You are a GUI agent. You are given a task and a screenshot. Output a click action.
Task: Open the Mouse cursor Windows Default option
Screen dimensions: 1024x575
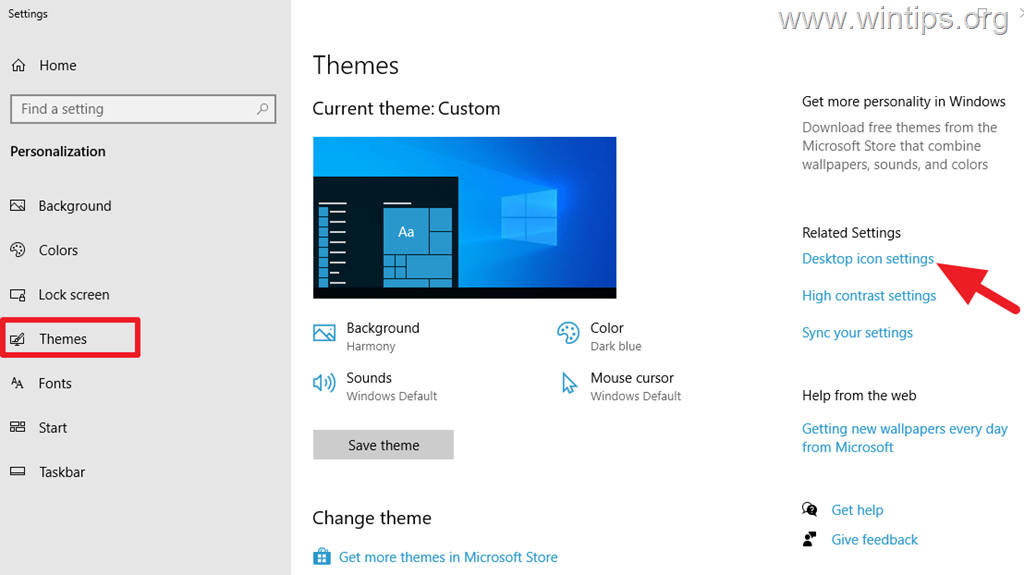pos(620,386)
